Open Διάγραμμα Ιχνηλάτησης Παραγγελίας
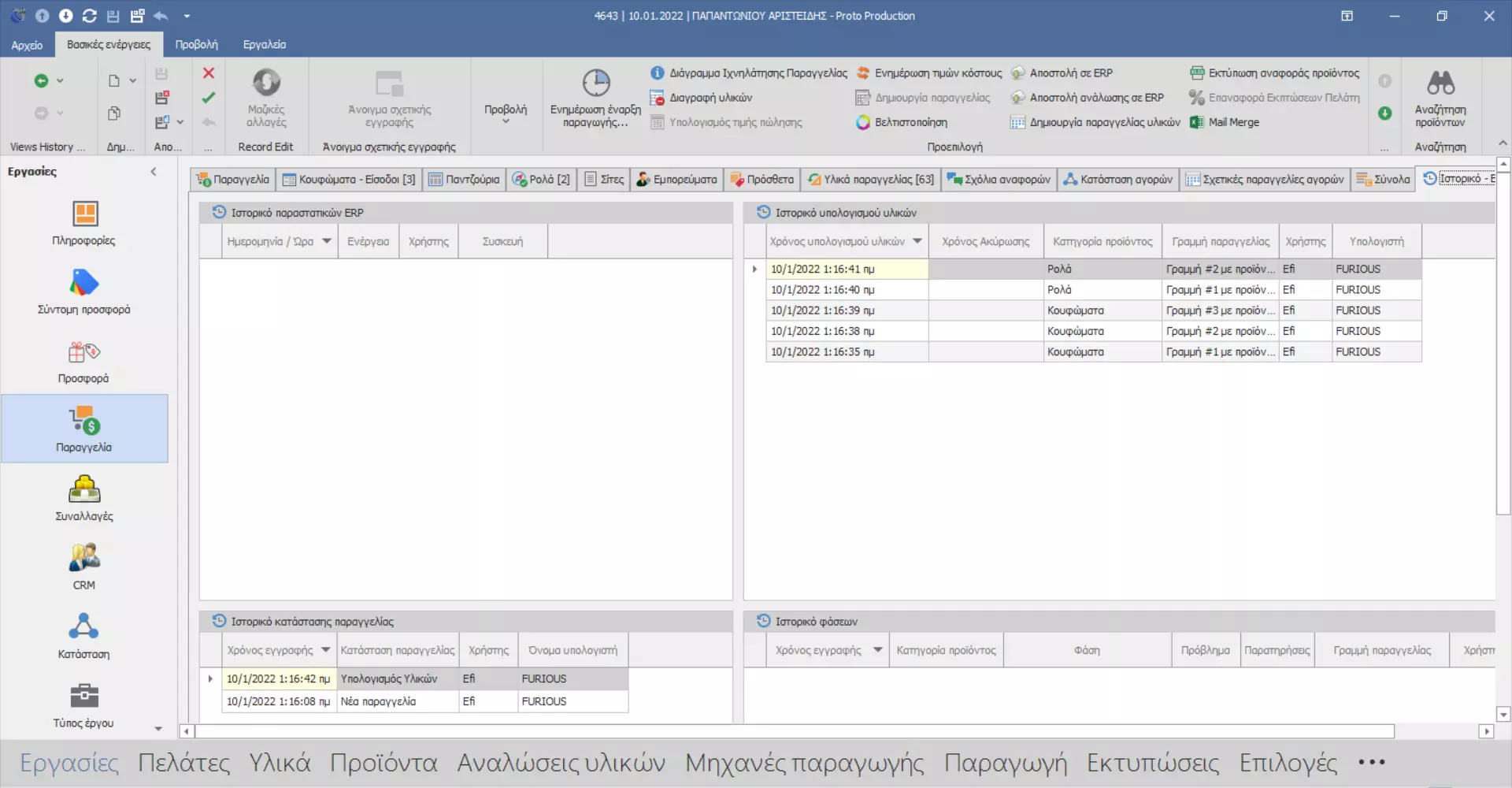 757,73
